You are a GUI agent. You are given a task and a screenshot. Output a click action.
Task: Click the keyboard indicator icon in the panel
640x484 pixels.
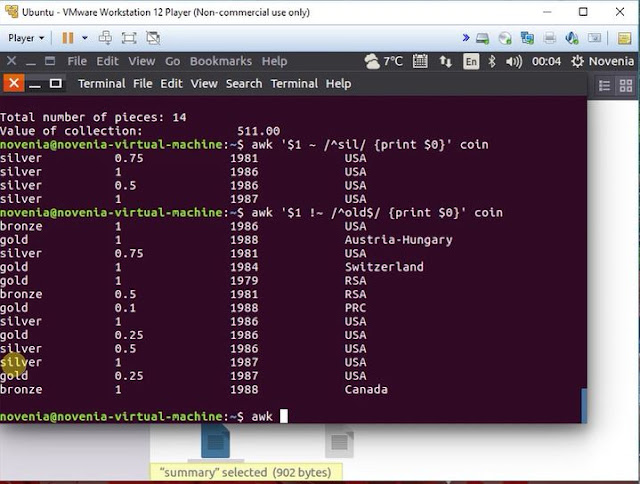420,61
